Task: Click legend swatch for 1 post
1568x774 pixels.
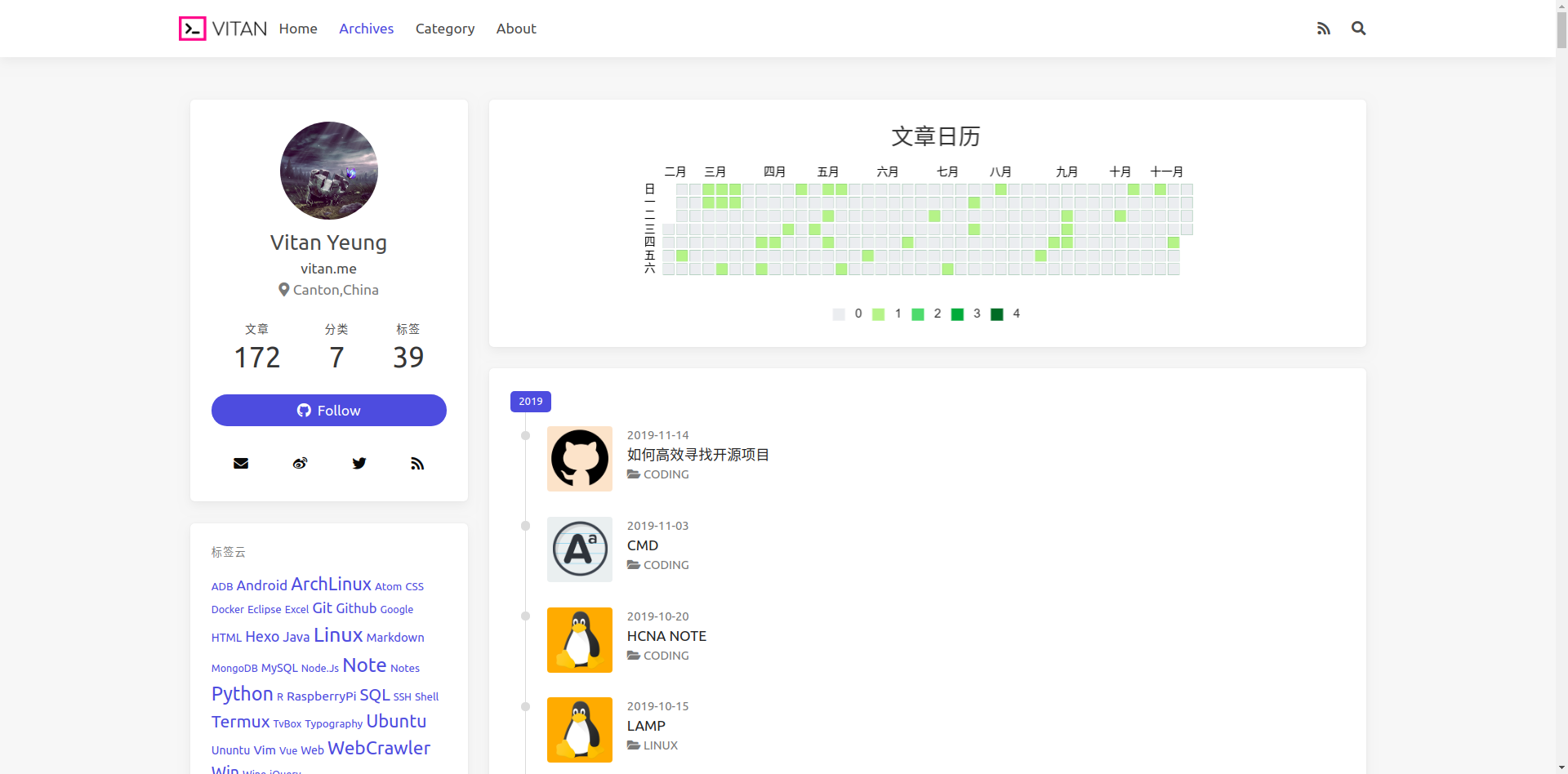Action: [x=879, y=314]
